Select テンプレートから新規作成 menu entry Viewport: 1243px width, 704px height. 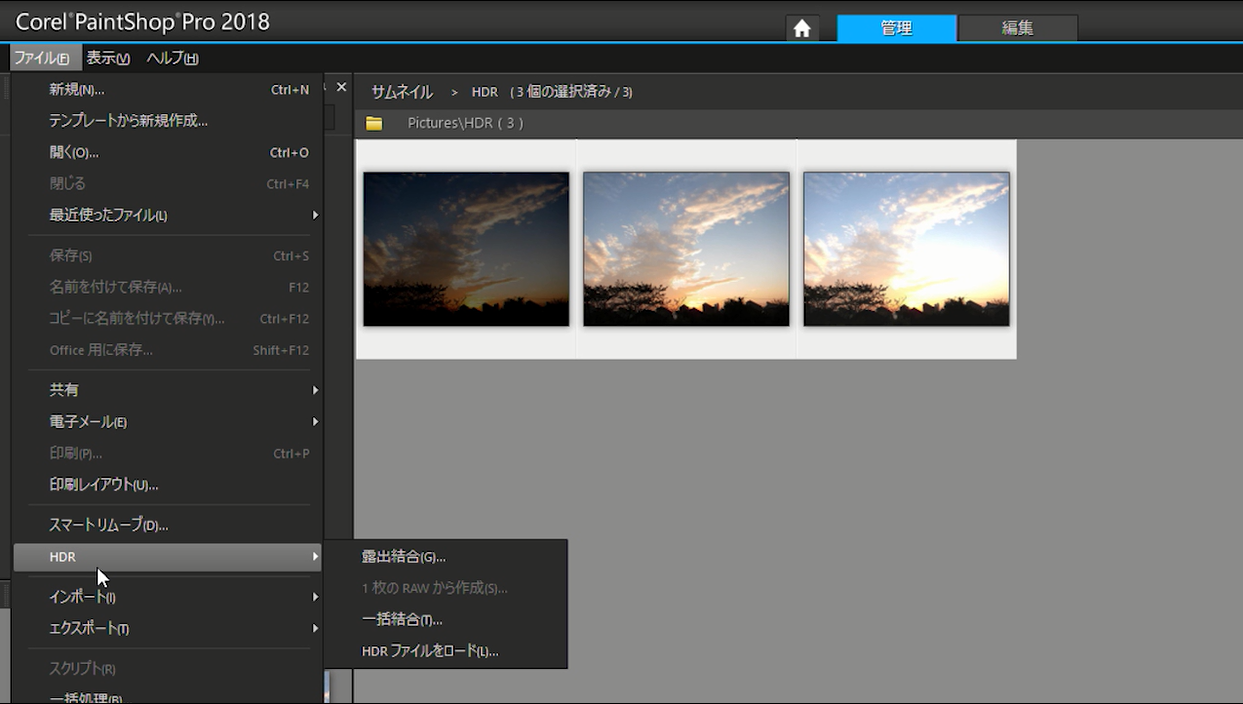click(x=128, y=121)
